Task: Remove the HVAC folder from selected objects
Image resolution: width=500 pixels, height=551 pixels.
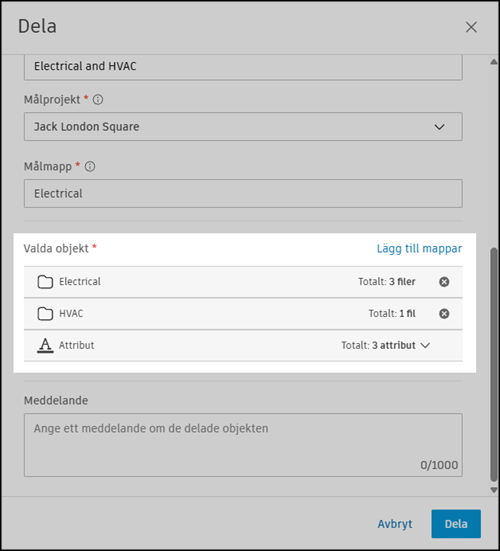Action: click(444, 313)
